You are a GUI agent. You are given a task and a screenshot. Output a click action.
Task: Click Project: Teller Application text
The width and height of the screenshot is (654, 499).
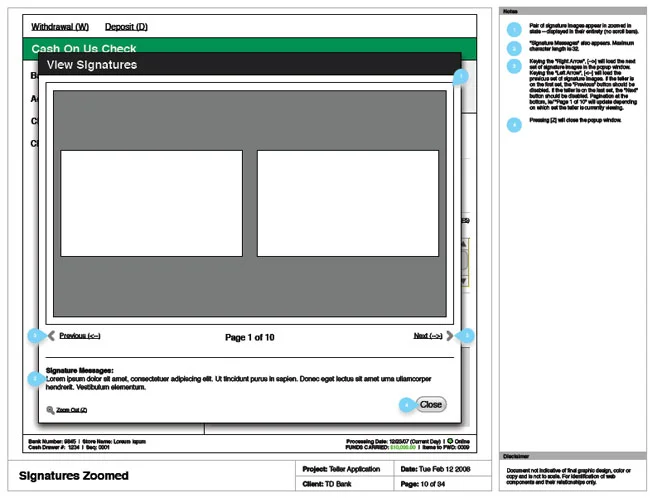[341, 469]
